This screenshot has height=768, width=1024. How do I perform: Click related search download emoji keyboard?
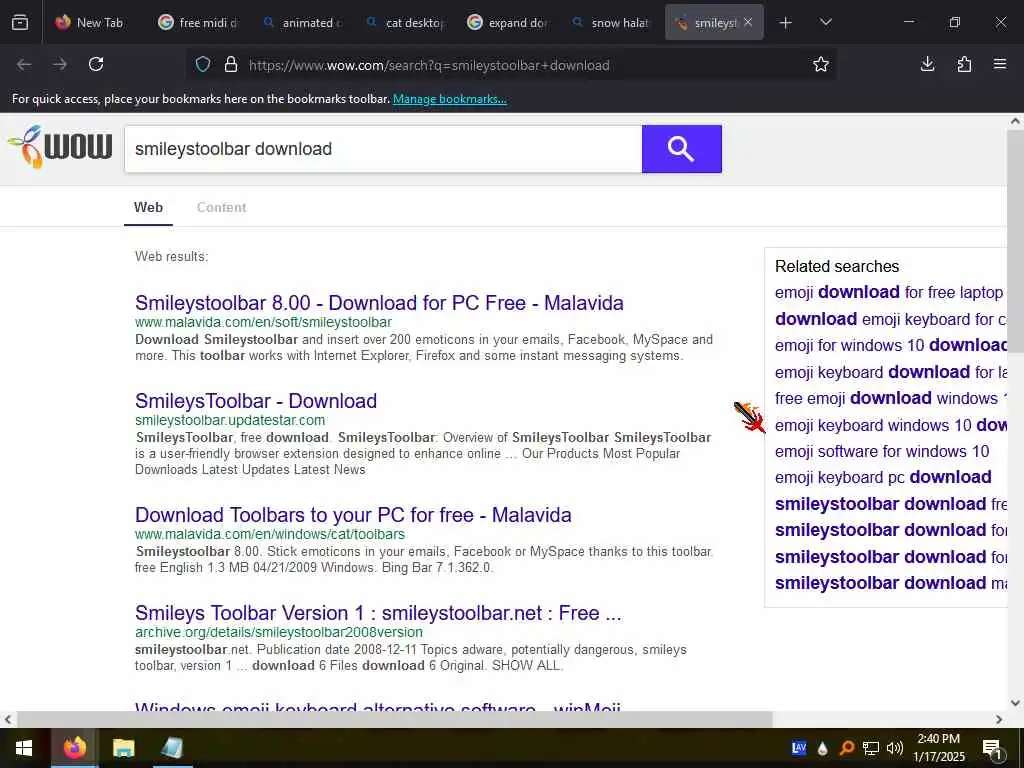(891, 319)
